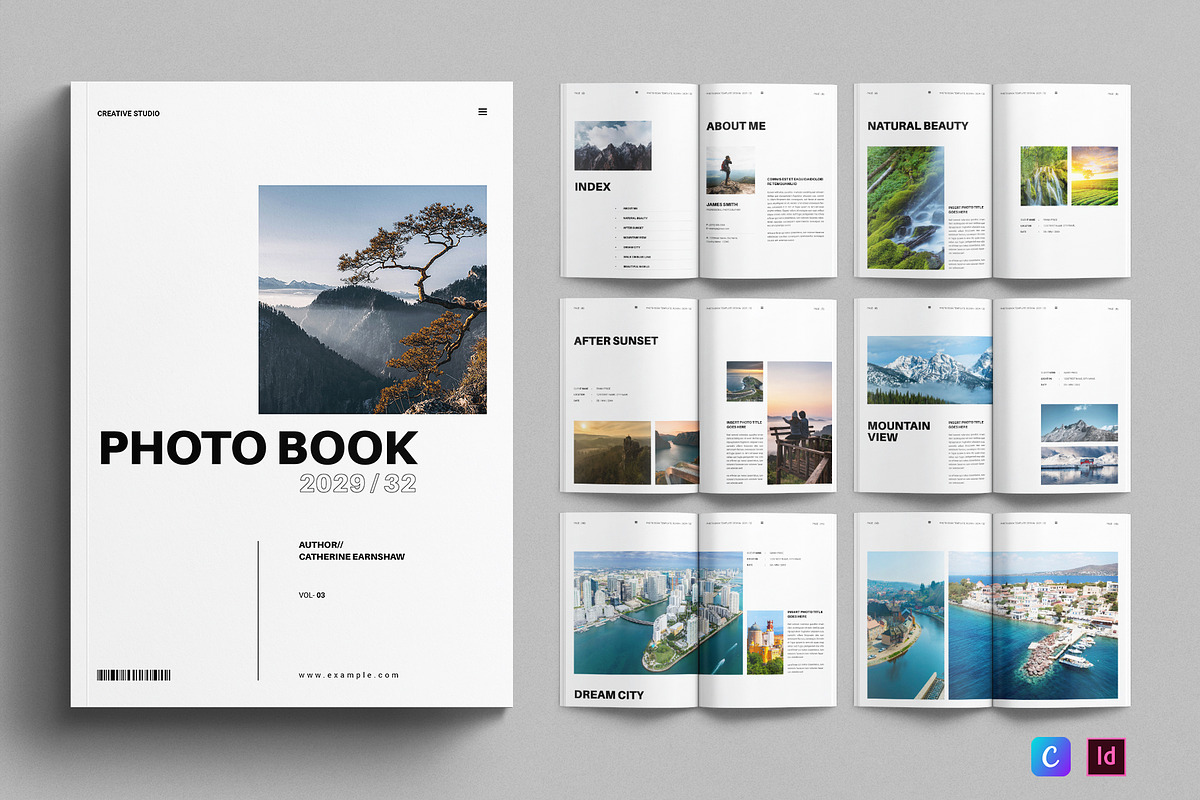Click the small waterfall photo beside sunset field
The image size is (1200, 800).
pos(1043,177)
